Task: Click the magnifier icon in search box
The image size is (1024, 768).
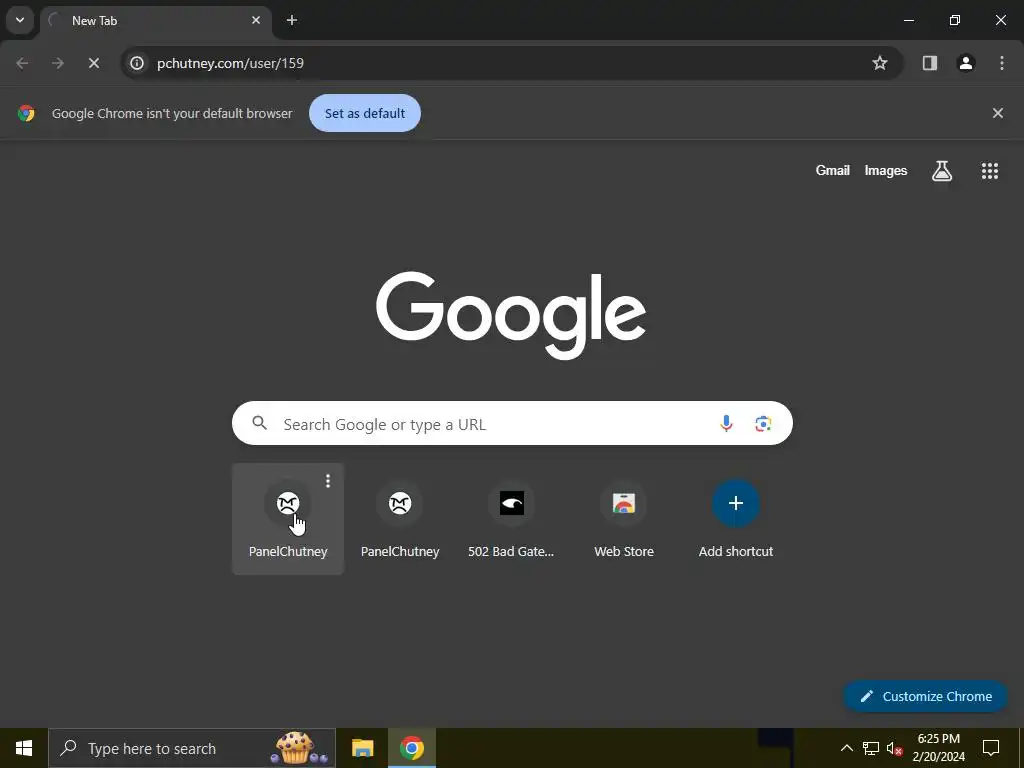Action: pyautogui.click(x=260, y=423)
